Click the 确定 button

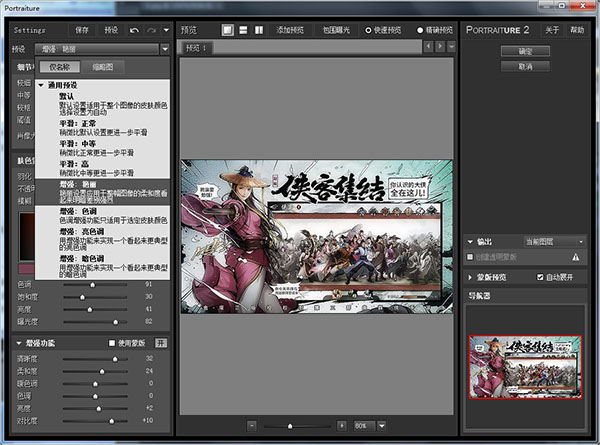pos(525,50)
